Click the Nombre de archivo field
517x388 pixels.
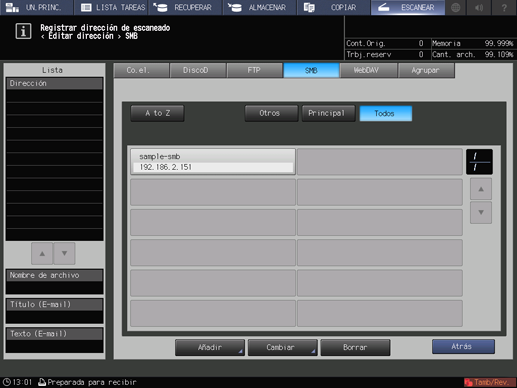point(54,282)
